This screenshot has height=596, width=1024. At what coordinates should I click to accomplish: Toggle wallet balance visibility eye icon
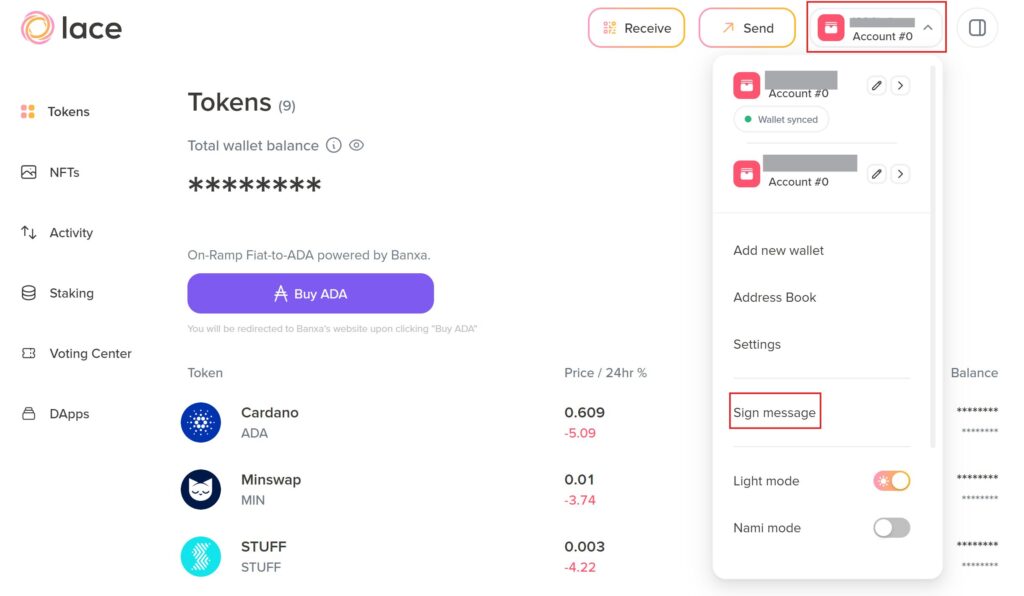point(356,145)
